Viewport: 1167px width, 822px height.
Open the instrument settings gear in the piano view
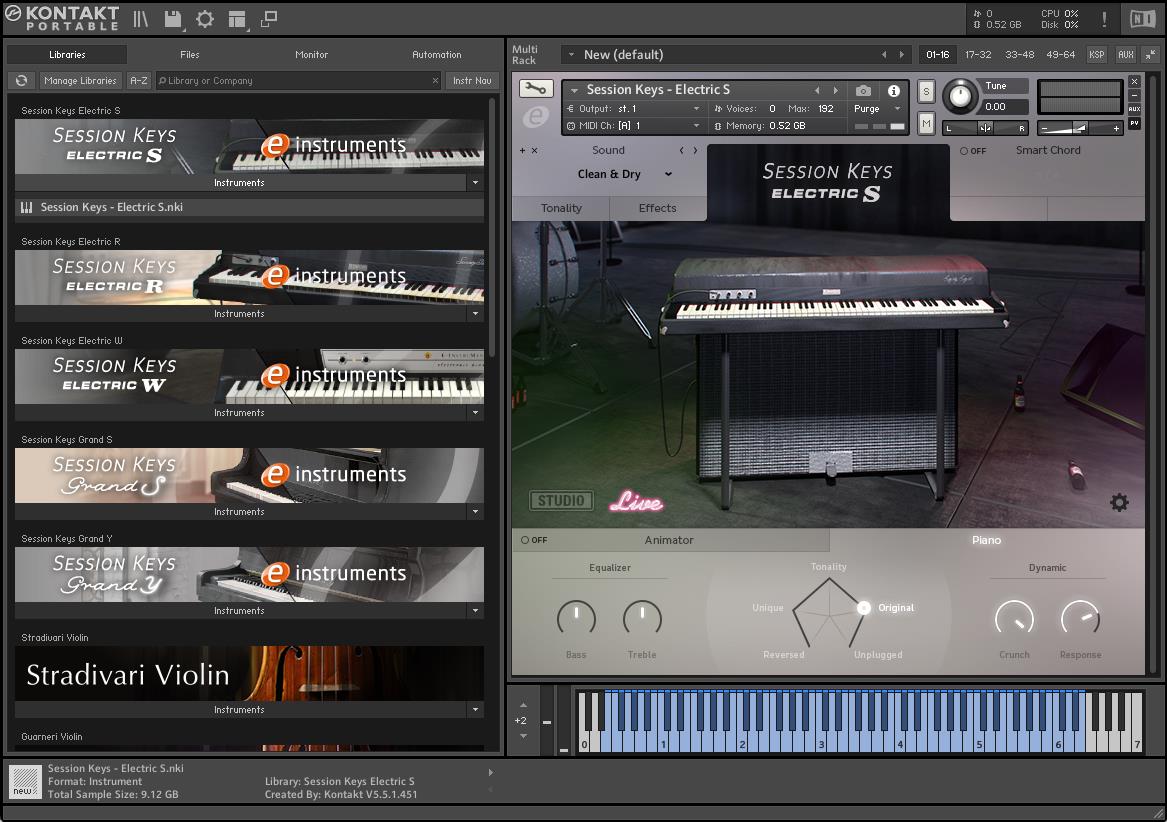tap(1119, 502)
